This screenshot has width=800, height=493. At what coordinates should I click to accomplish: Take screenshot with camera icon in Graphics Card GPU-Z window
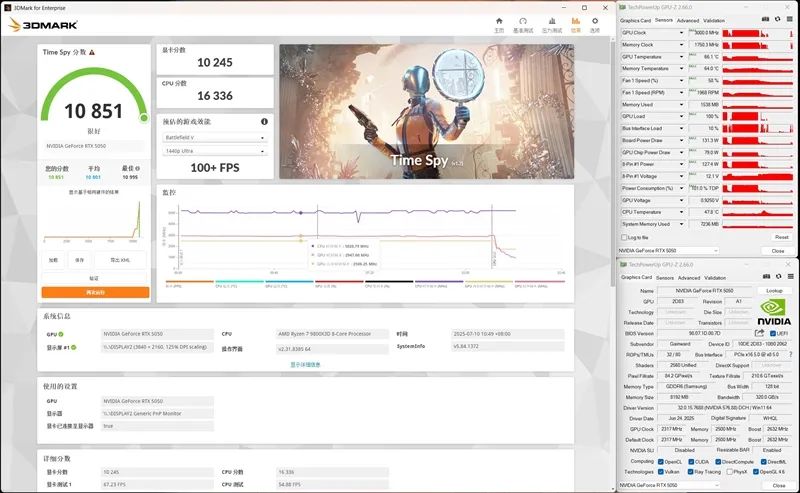point(766,276)
